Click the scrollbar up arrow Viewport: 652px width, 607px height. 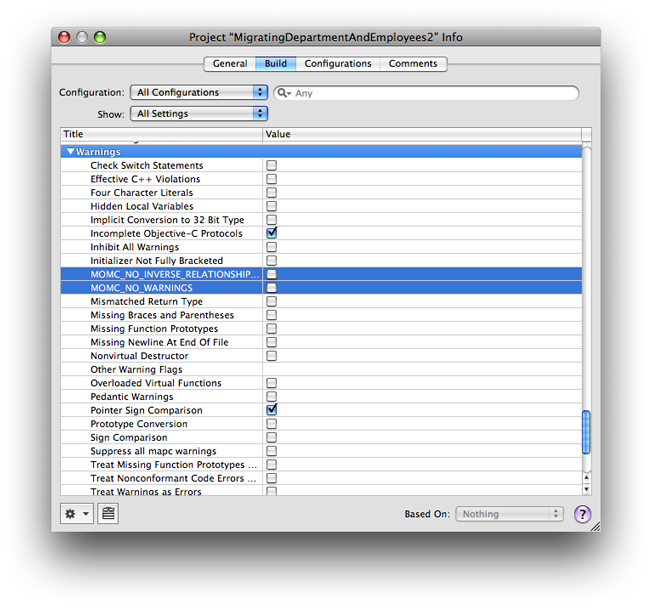pyautogui.click(x=586, y=477)
